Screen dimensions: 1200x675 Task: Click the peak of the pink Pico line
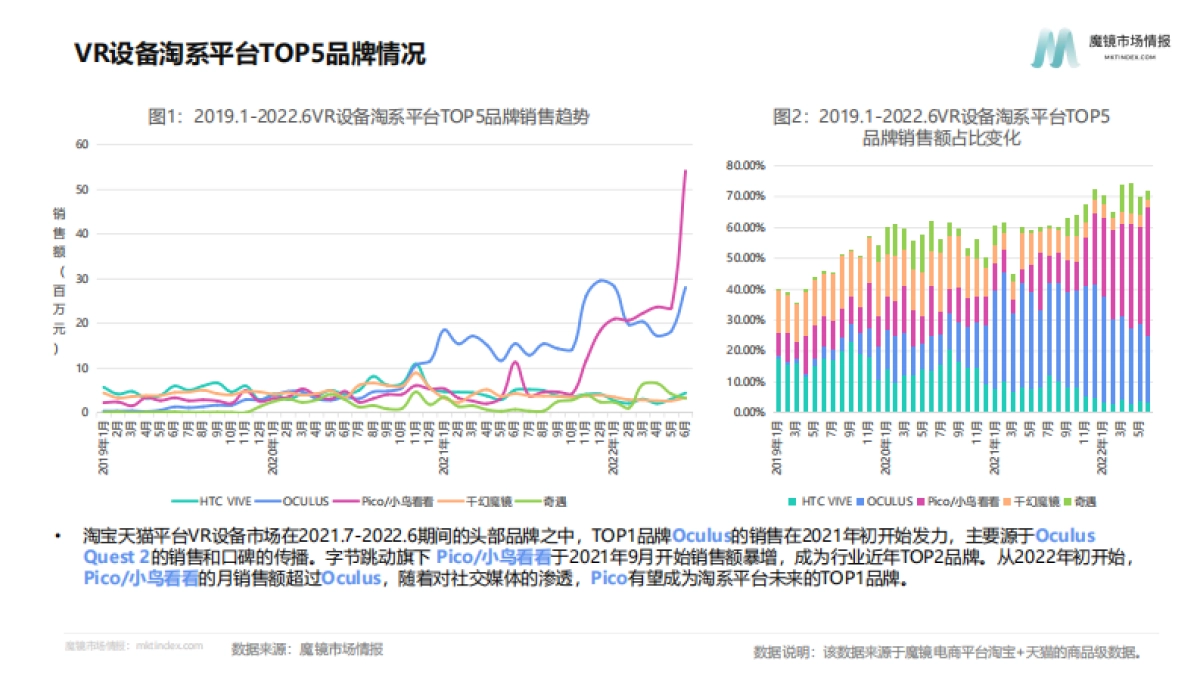(x=685, y=171)
